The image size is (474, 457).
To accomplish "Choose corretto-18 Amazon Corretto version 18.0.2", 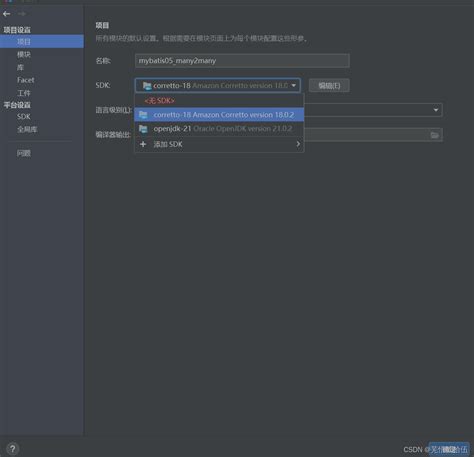I will coord(219,115).
